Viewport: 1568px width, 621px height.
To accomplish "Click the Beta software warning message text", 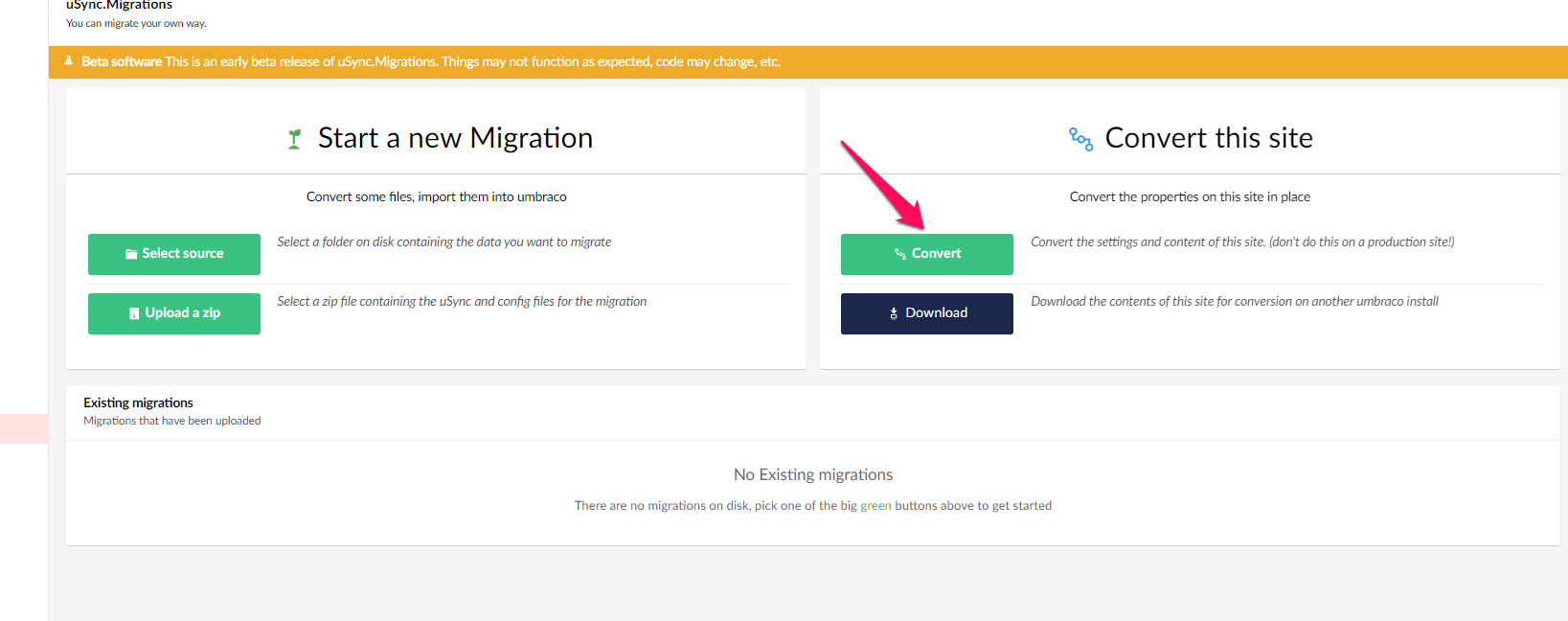I will [x=431, y=61].
